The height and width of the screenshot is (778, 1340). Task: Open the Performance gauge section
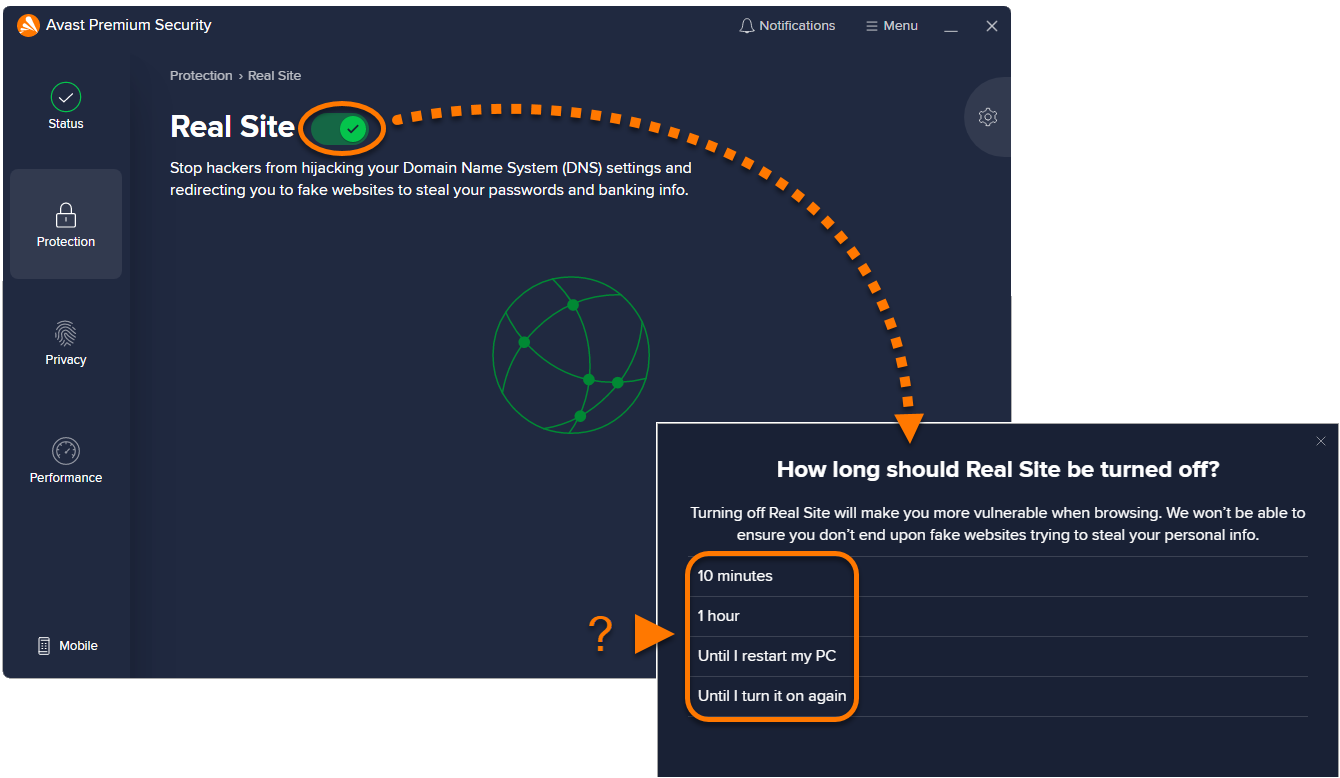point(66,460)
